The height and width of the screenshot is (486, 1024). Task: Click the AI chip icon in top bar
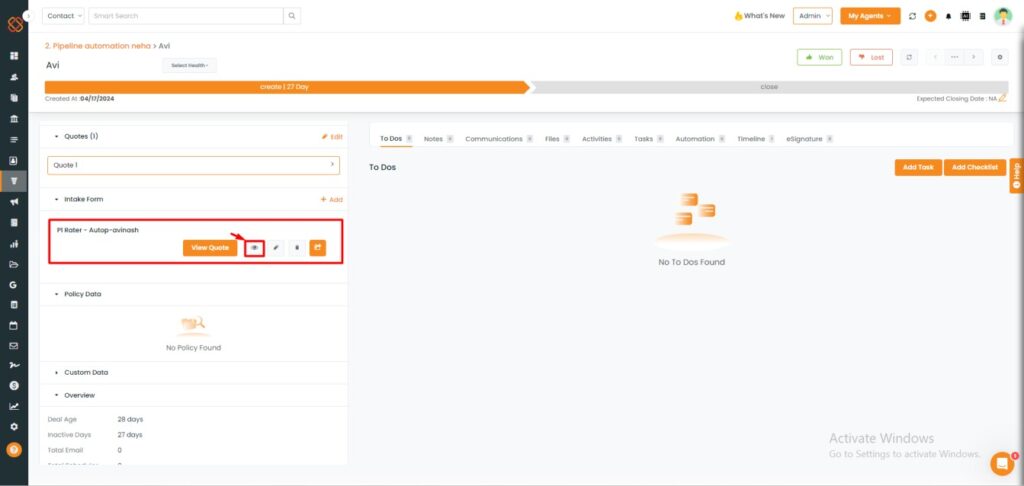[x=965, y=16]
